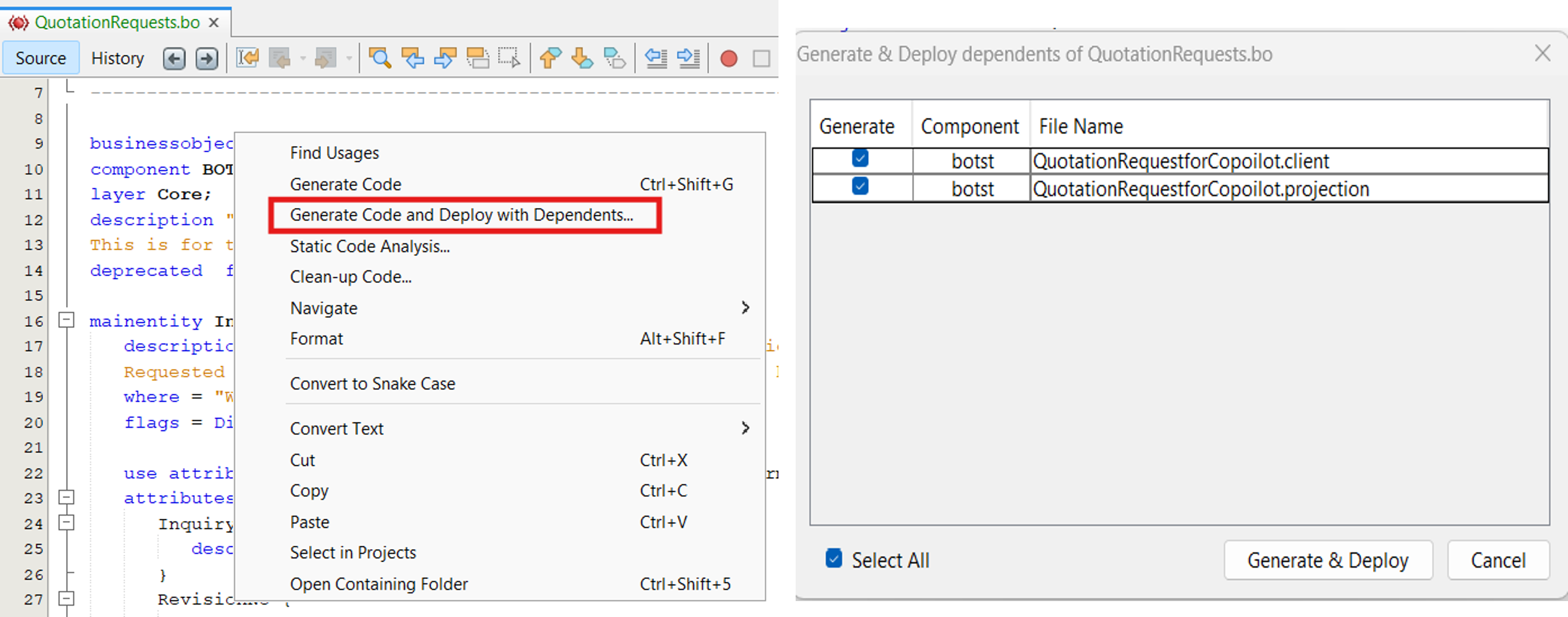The height and width of the screenshot is (617, 1568).
Task: Toggle rectangular selection mode
Action: click(509, 59)
